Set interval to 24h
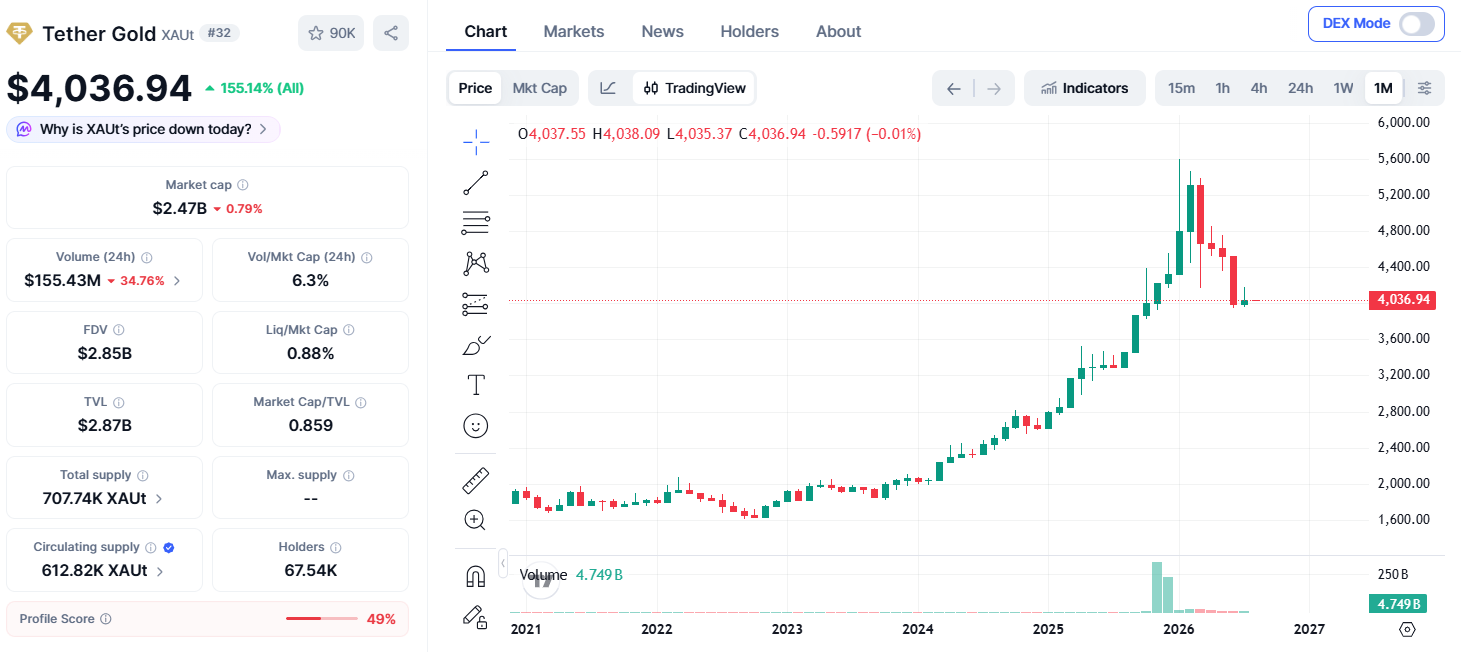 pyautogui.click(x=1301, y=88)
